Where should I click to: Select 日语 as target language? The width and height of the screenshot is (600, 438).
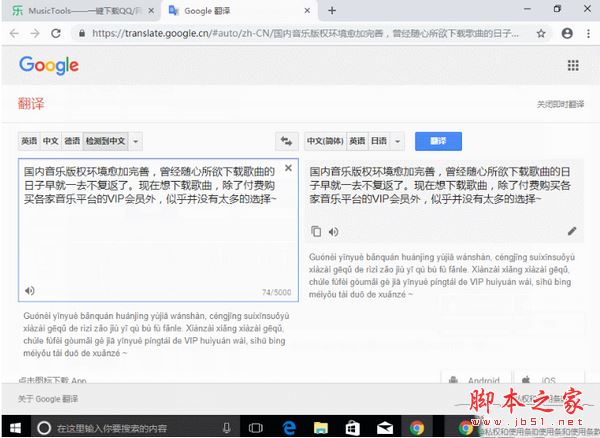click(x=381, y=142)
